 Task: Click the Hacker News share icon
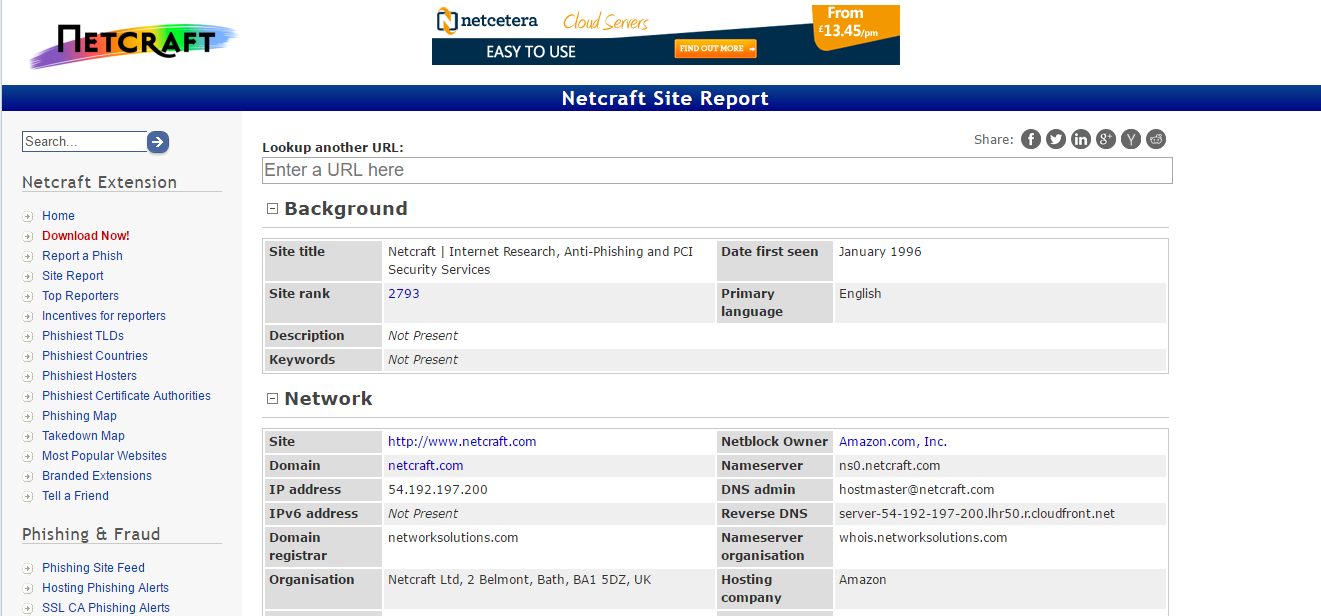coord(1131,139)
